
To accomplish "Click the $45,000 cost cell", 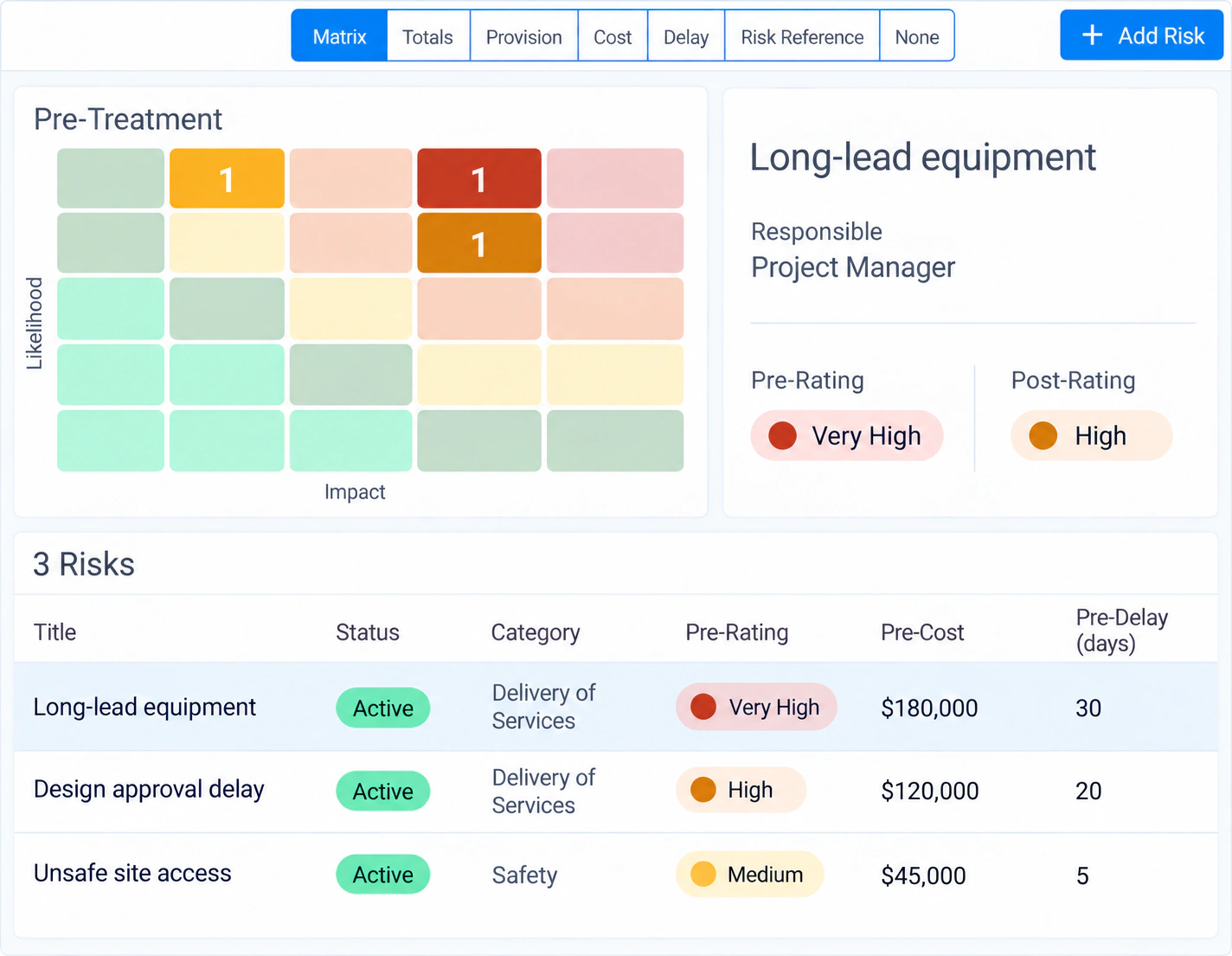I will tap(923, 876).
